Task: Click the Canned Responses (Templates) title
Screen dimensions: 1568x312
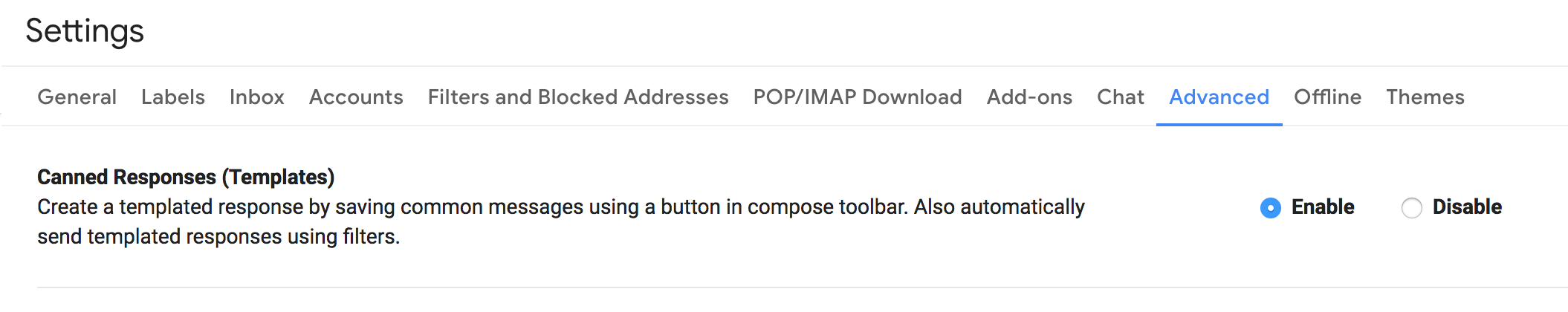Action: 186,178
